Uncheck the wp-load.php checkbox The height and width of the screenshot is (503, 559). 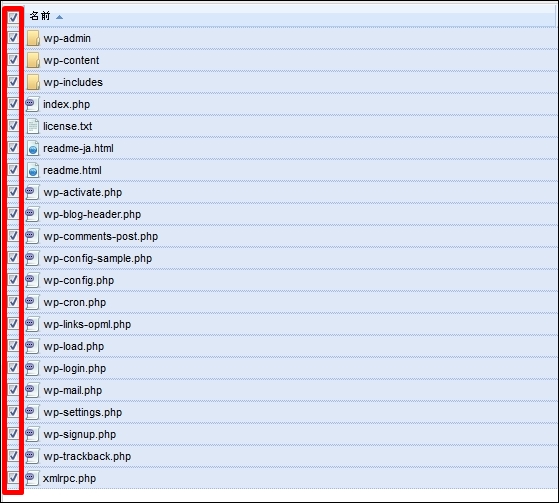13,345
